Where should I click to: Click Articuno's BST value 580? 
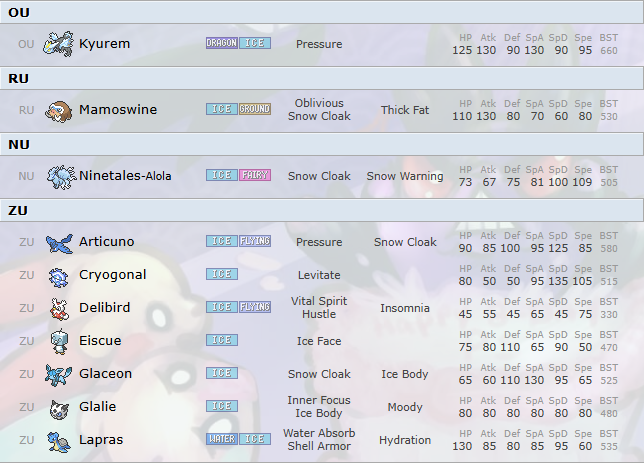(x=609, y=249)
